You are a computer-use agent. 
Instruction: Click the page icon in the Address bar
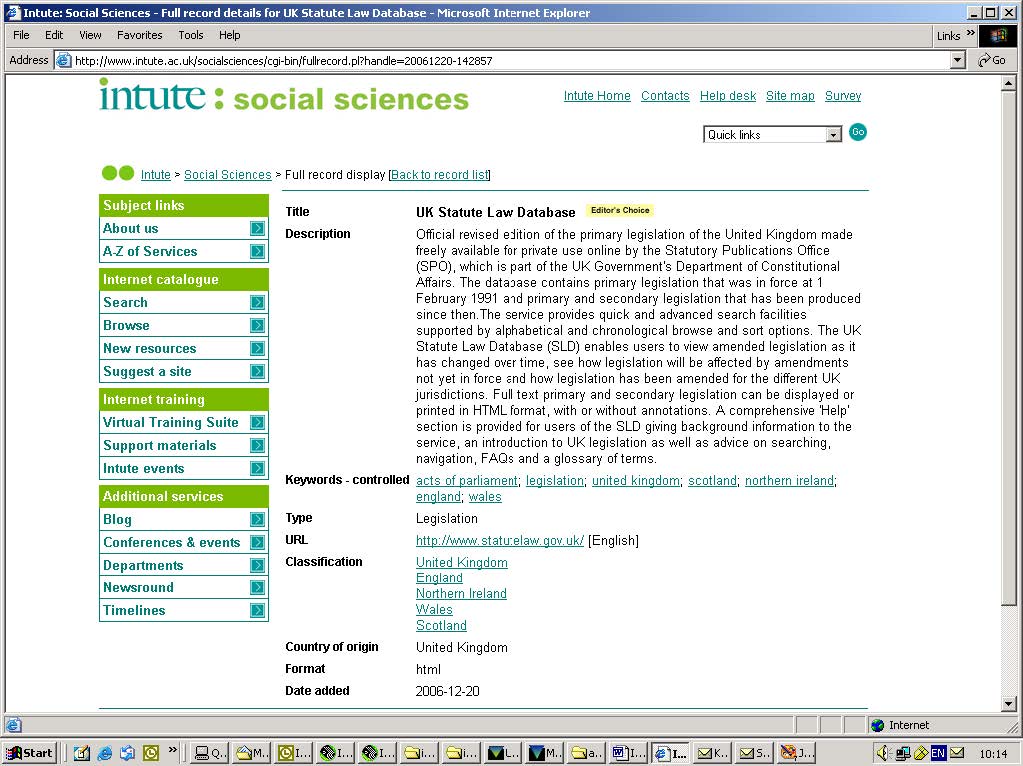(63, 61)
